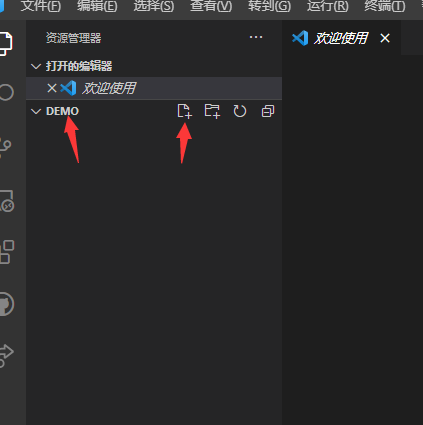
Task: Open the Live Share arrow icon view
Action: pyautogui.click(x=6, y=355)
